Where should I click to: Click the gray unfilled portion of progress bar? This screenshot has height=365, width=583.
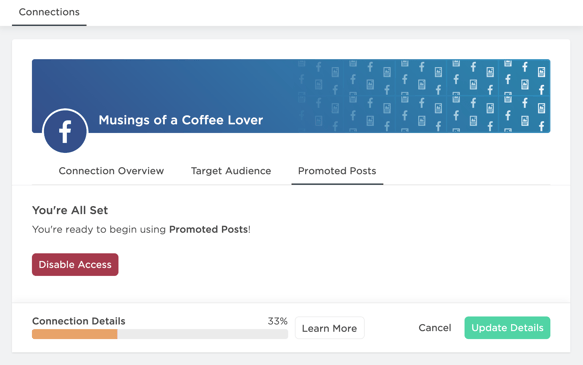click(203, 334)
